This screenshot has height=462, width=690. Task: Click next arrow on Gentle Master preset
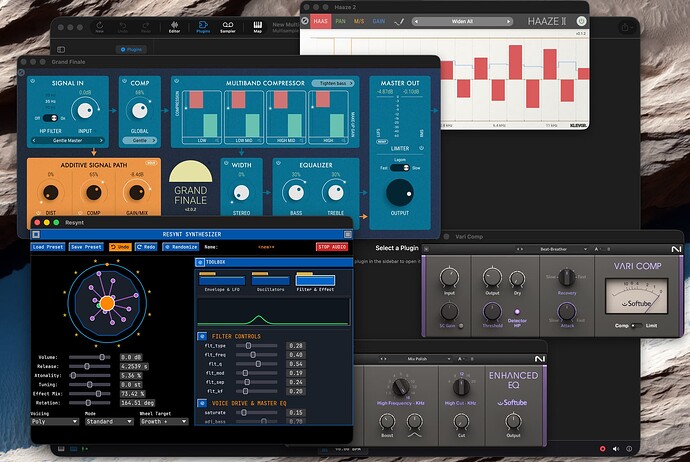[101, 140]
